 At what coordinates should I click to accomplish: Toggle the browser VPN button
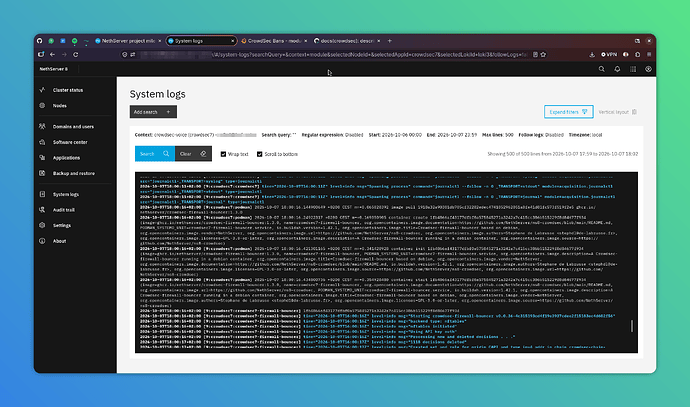tap(609, 55)
